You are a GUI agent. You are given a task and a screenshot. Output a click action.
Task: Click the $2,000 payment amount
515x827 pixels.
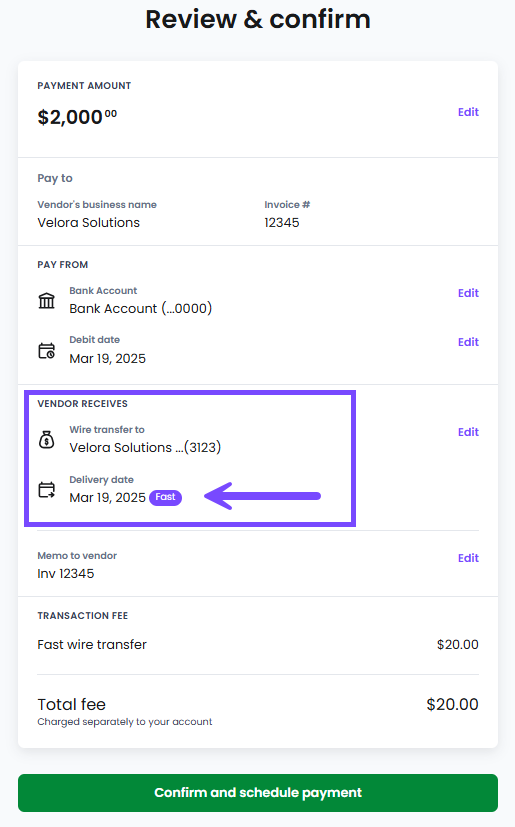[77, 117]
